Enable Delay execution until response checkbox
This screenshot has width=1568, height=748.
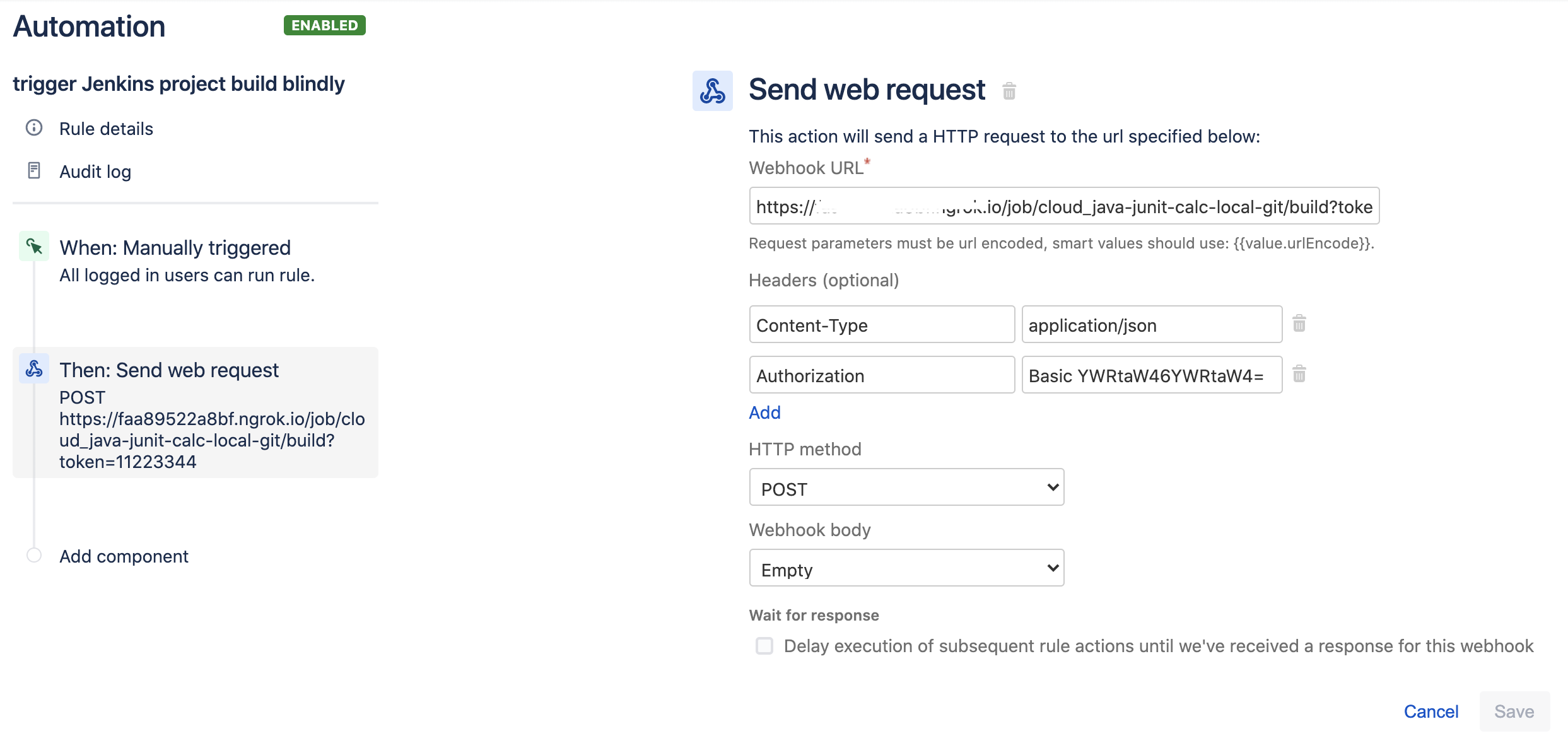(x=764, y=646)
